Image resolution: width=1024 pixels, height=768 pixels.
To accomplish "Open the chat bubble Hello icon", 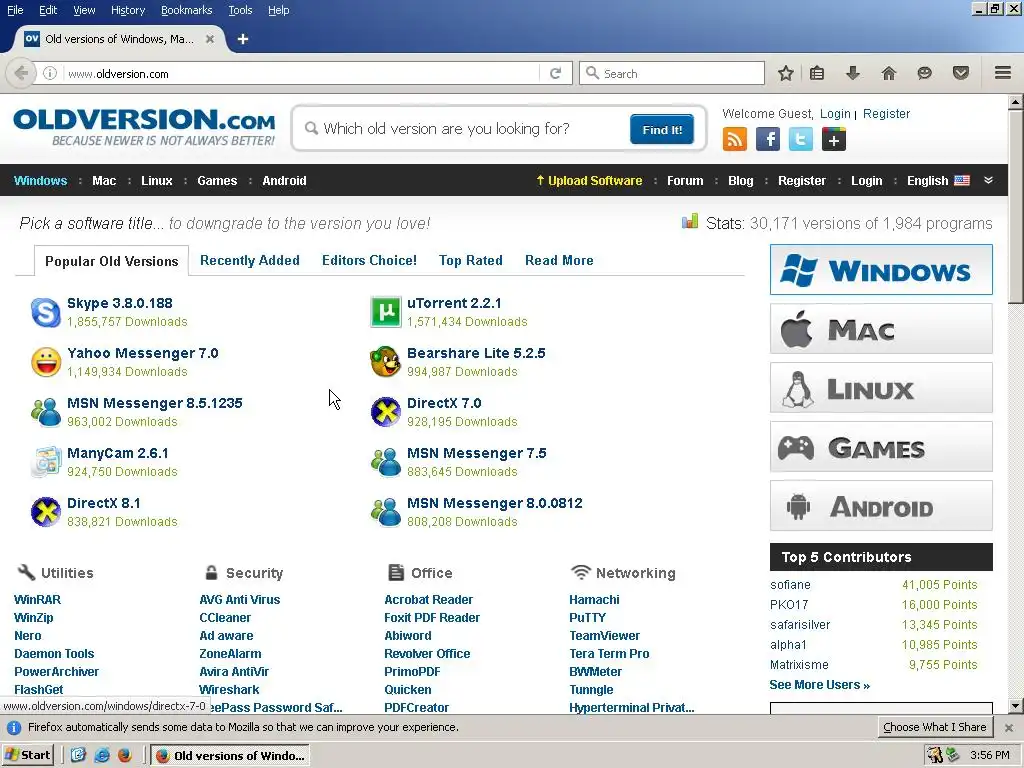I will click(924, 73).
